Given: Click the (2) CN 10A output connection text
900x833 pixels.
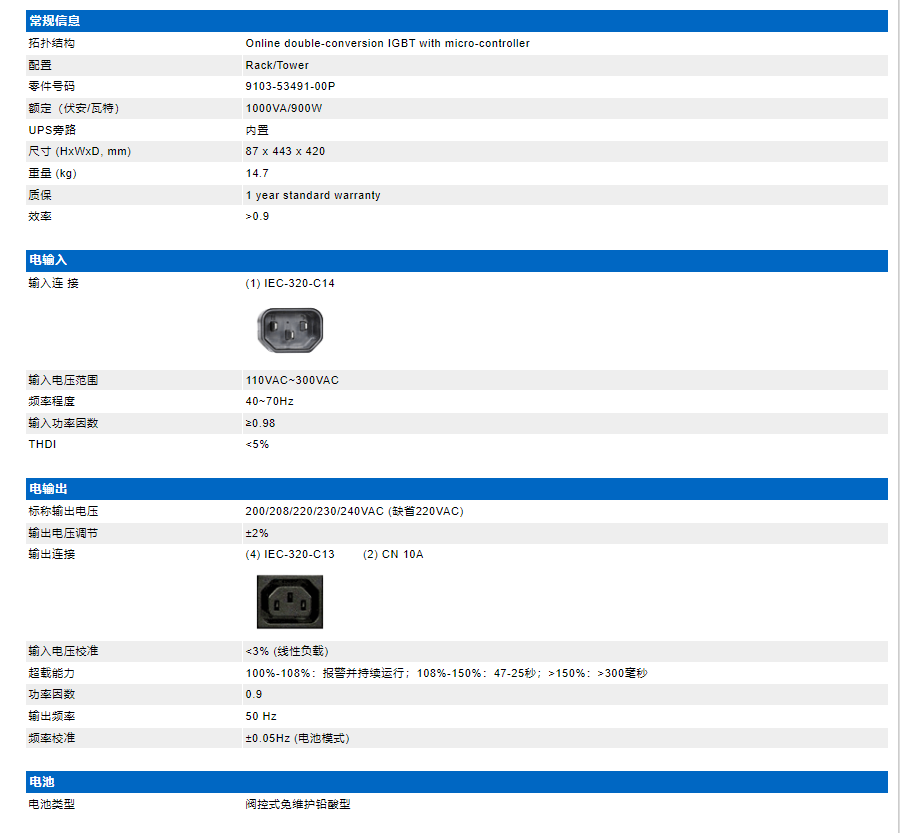Looking at the screenshot, I should point(392,554).
